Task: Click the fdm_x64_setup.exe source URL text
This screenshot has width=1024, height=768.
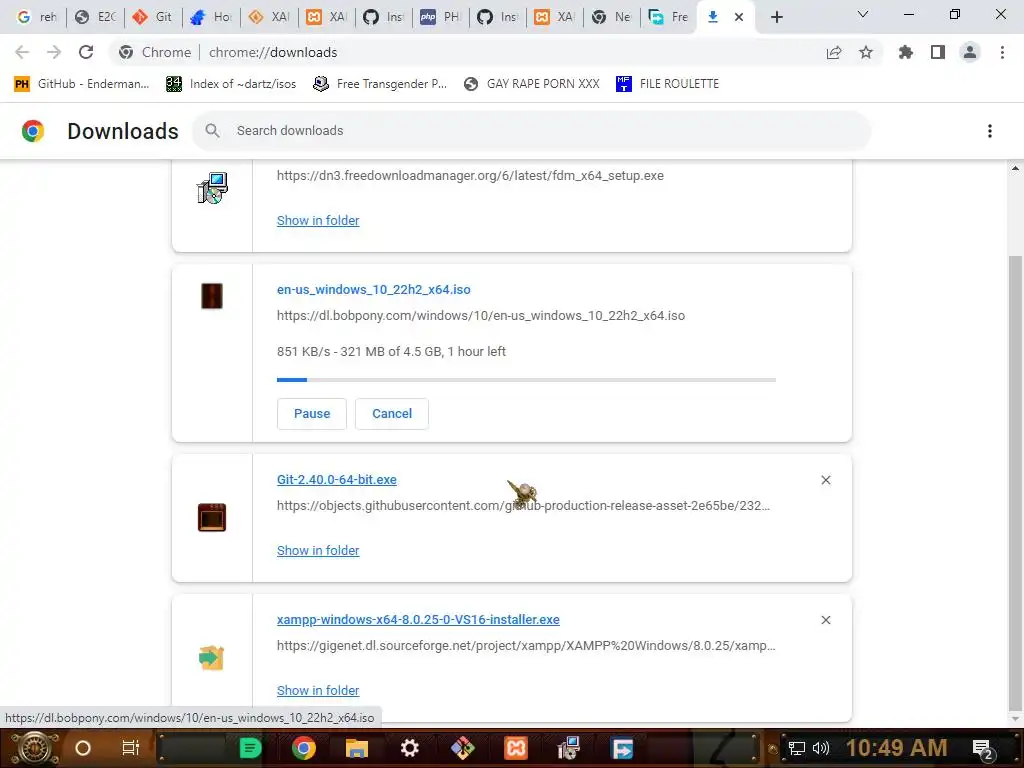Action: click(470, 176)
